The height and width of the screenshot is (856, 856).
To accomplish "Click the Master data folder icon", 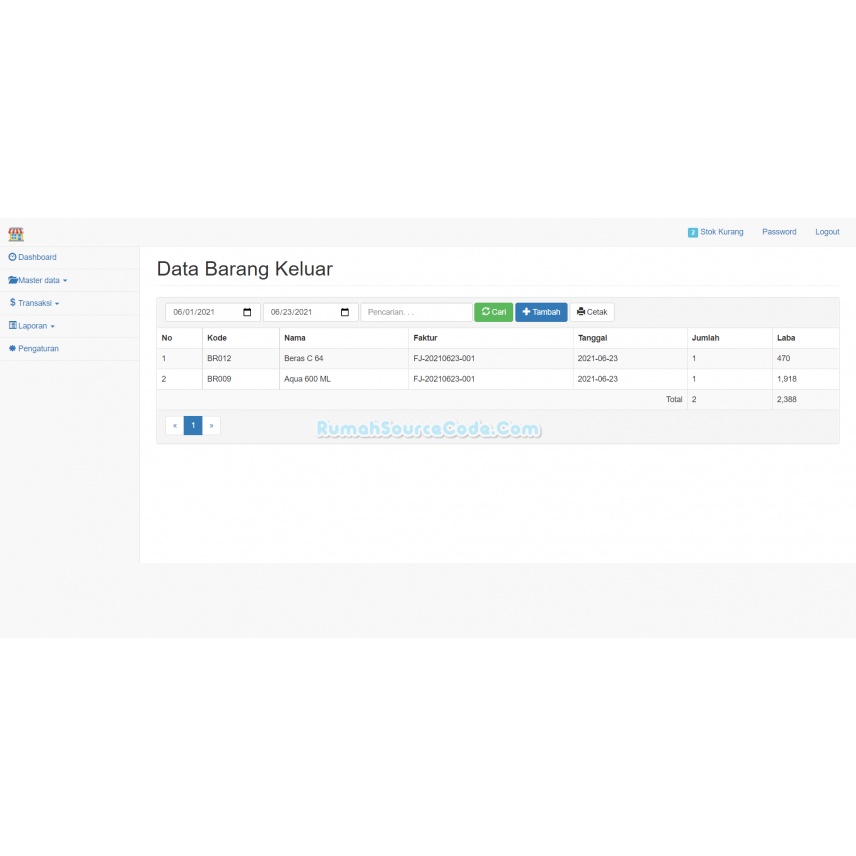I will click(x=13, y=280).
